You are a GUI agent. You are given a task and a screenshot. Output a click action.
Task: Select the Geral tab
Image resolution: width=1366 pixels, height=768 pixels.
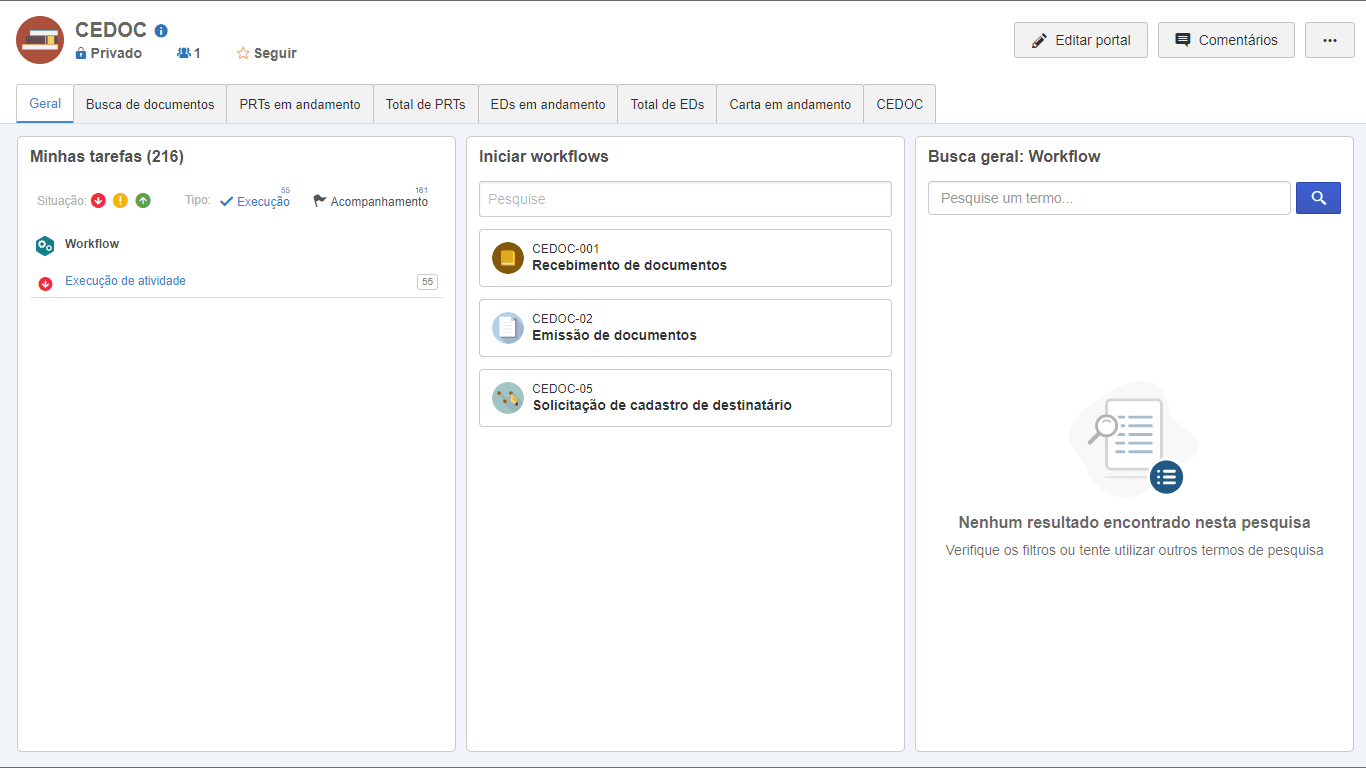click(x=45, y=103)
